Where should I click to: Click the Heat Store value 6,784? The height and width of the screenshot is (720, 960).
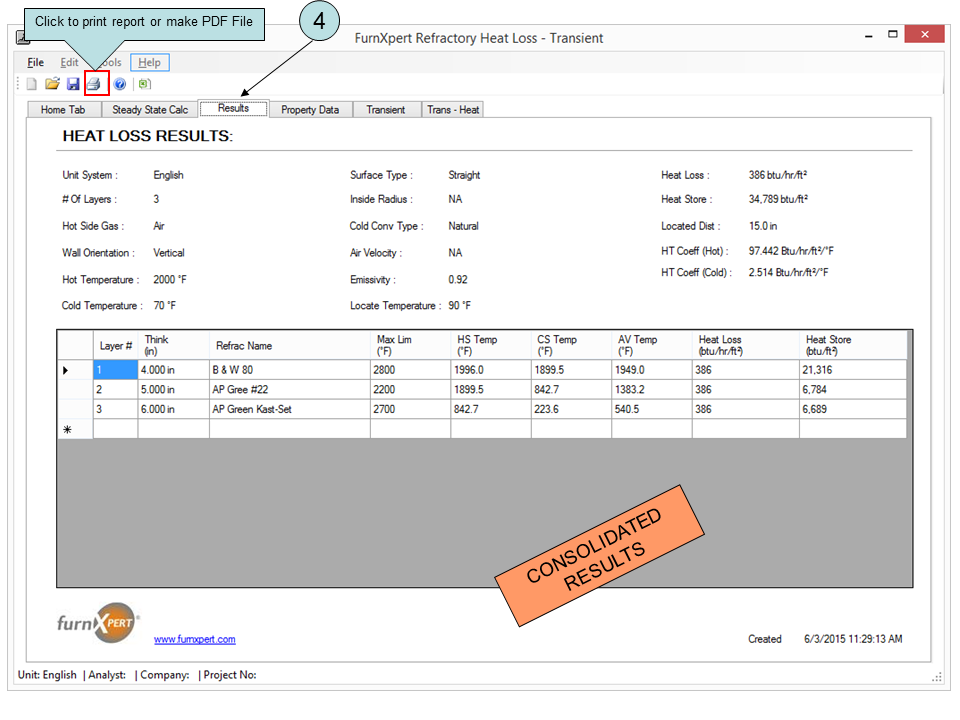tap(853, 389)
